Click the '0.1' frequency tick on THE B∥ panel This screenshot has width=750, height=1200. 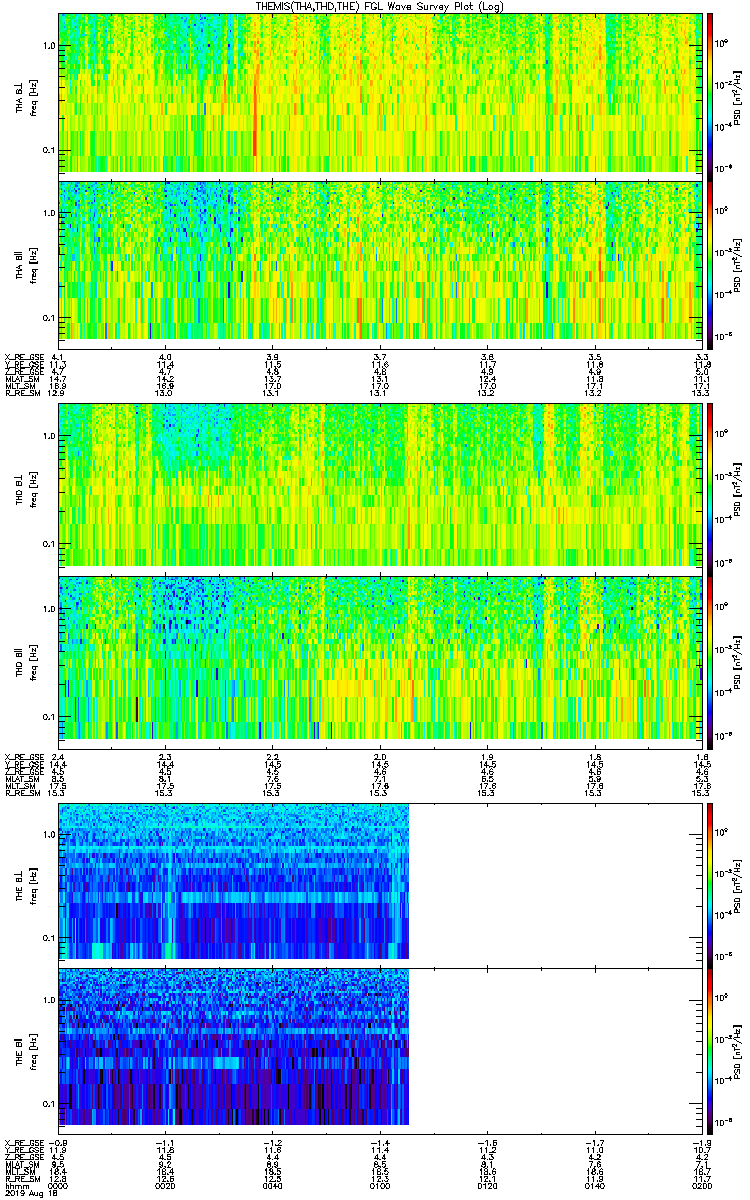[x=48, y=1104]
